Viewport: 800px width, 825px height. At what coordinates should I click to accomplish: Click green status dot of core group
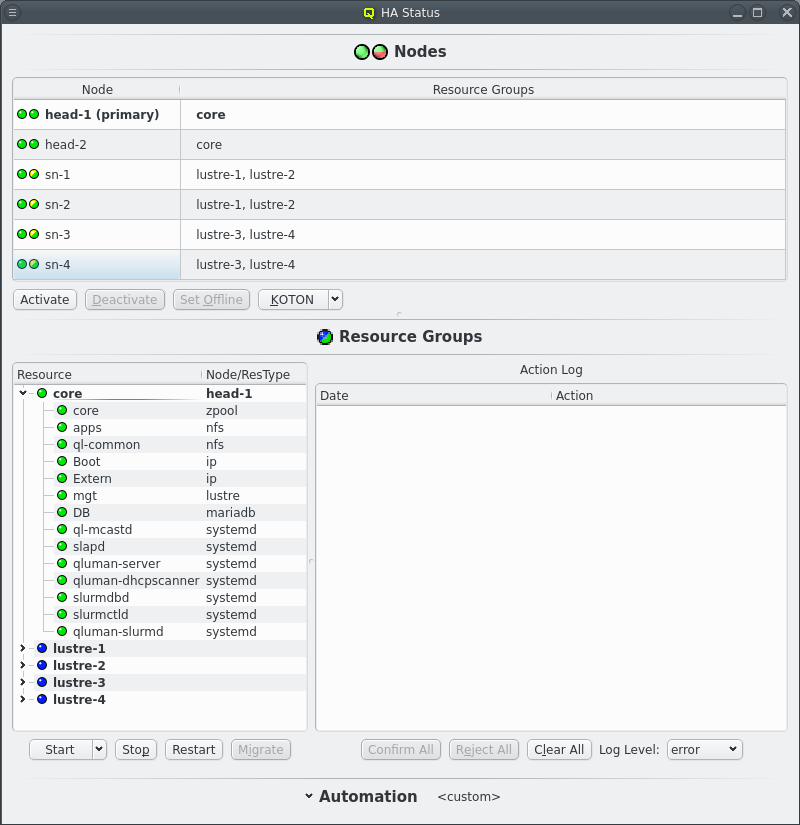point(42,393)
